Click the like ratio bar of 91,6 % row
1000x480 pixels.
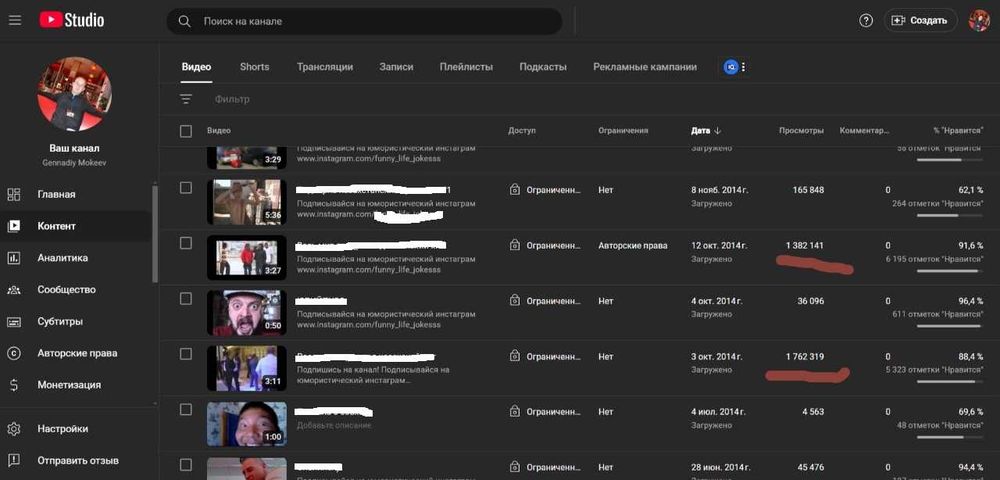tap(950, 271)
